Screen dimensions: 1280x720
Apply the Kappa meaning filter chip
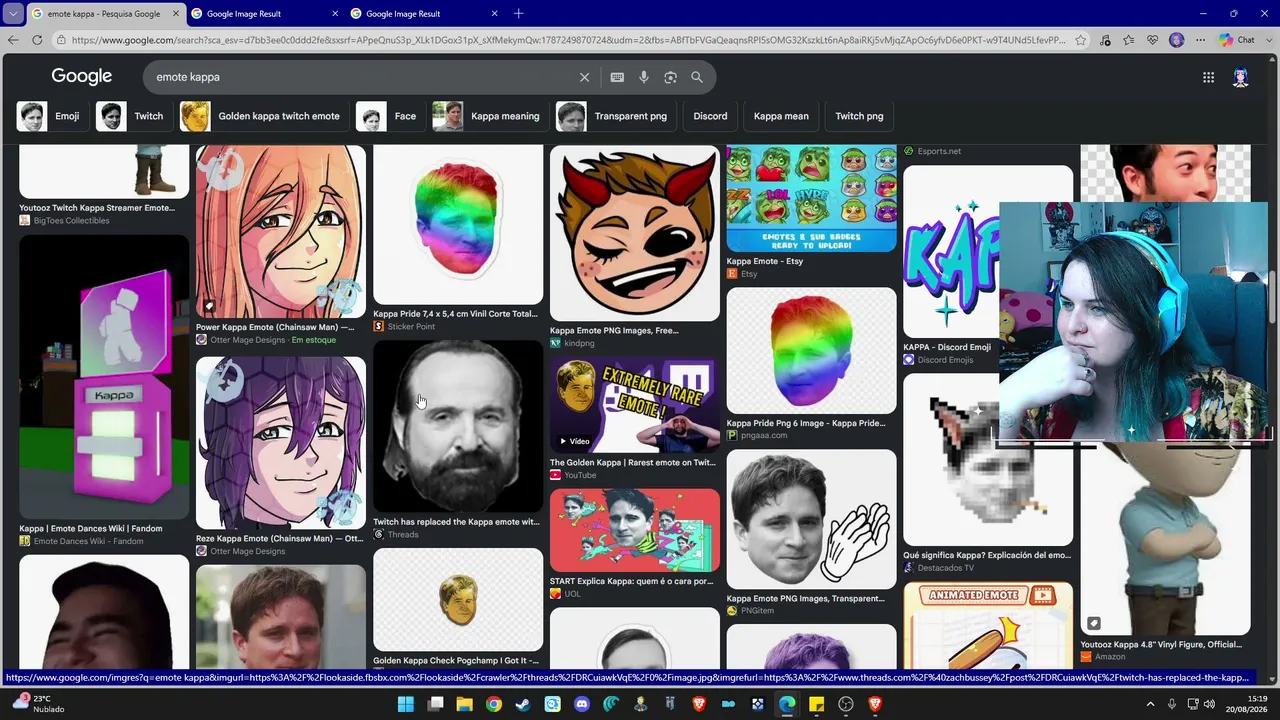coord(489,116)
